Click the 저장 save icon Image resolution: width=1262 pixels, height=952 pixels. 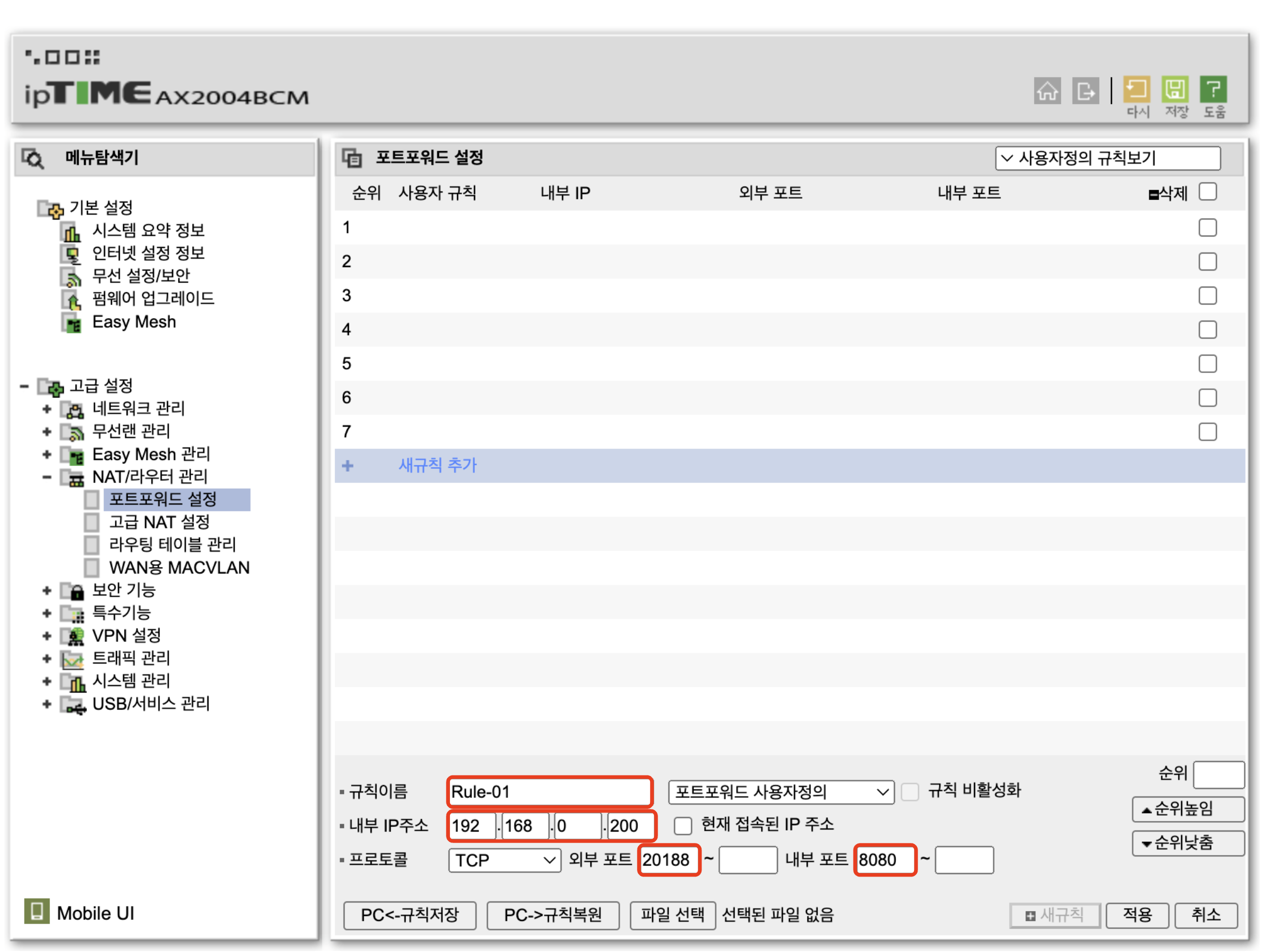[x=1174, y=89]
